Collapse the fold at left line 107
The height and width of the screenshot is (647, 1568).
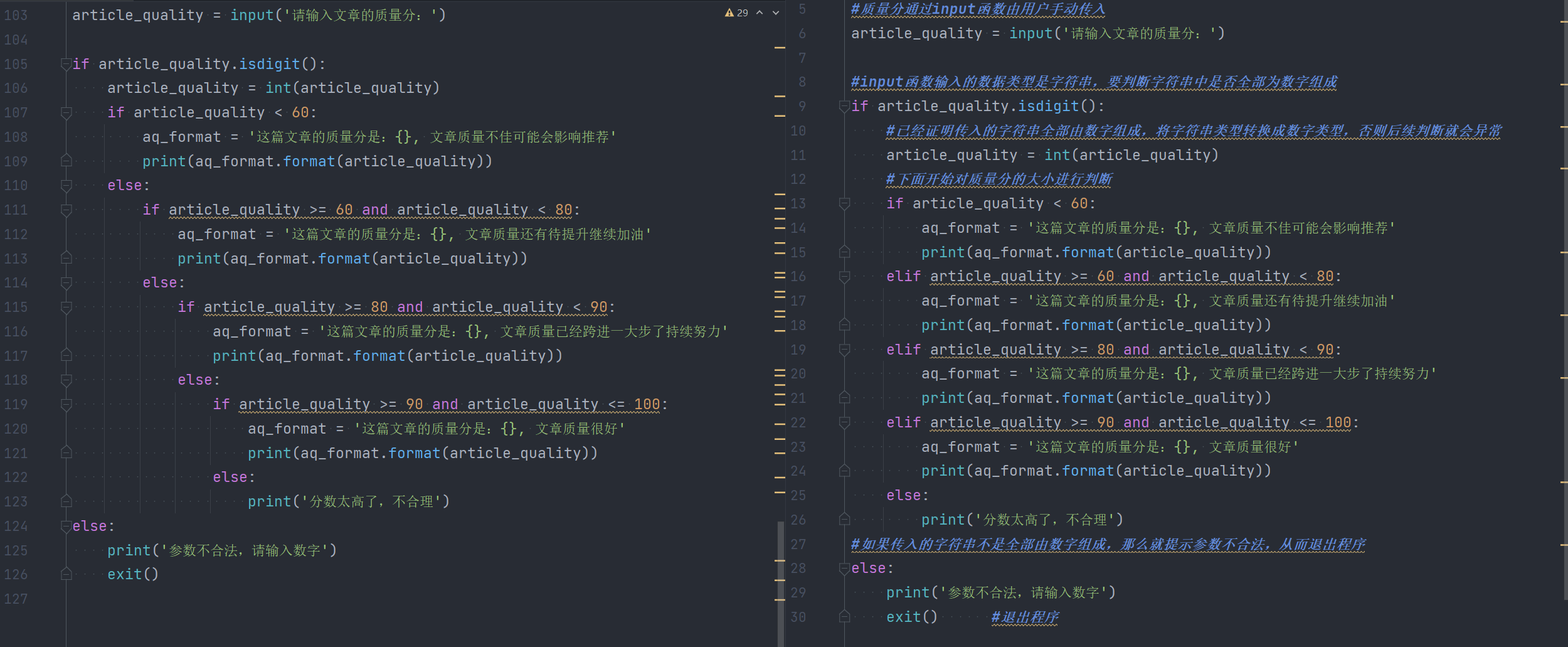click(66, 112)
